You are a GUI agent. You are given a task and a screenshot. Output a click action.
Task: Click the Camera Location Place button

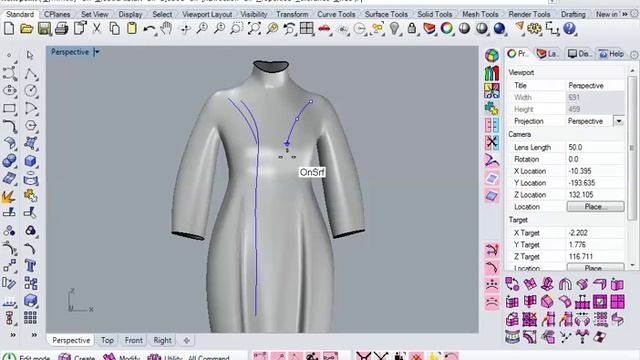(x=595, y=207)
